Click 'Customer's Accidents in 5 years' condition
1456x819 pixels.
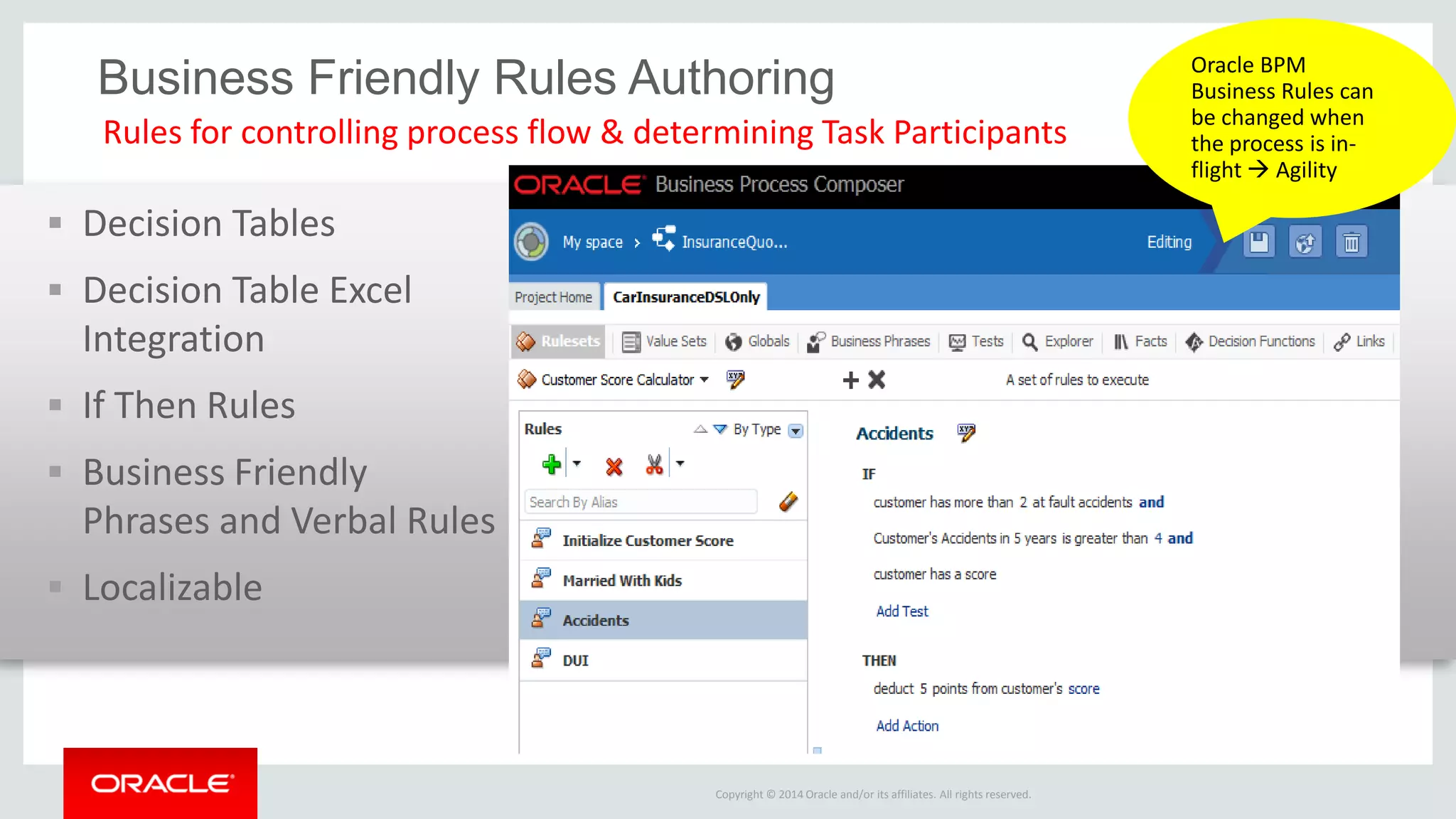pos(965,539)
